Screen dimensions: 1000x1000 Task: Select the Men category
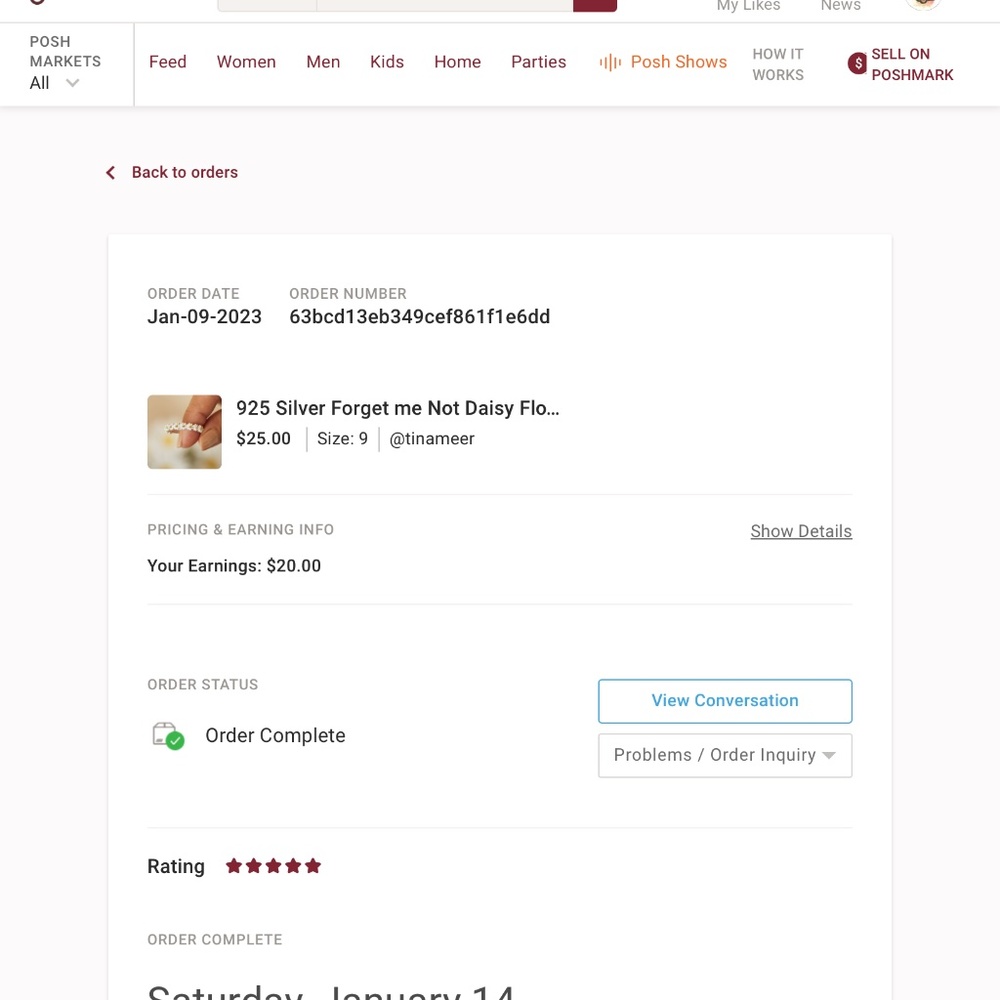[323, 62]
